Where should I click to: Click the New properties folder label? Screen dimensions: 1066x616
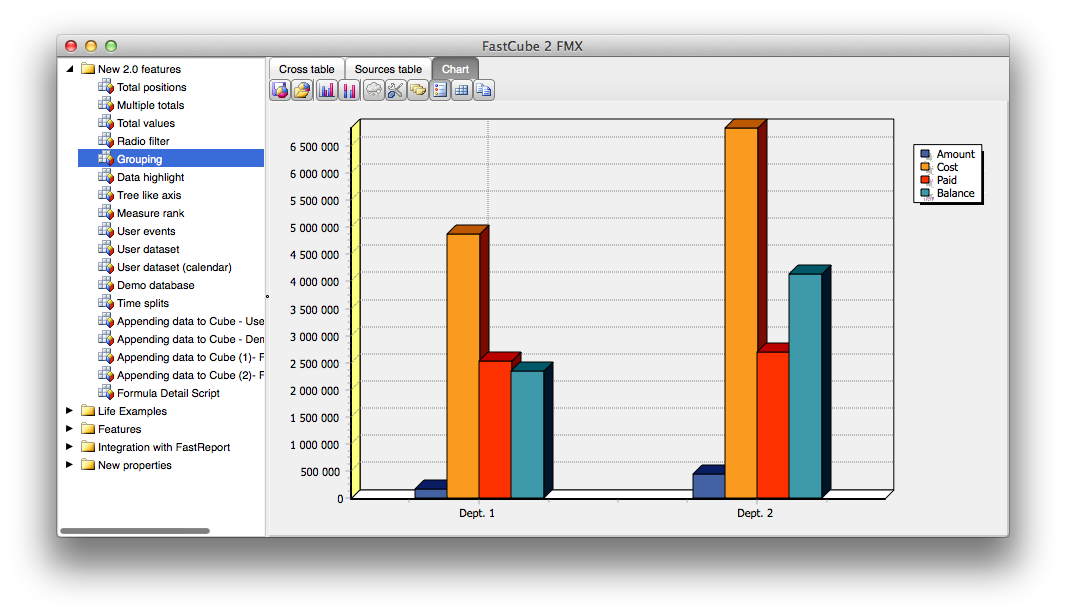point(135,465)
